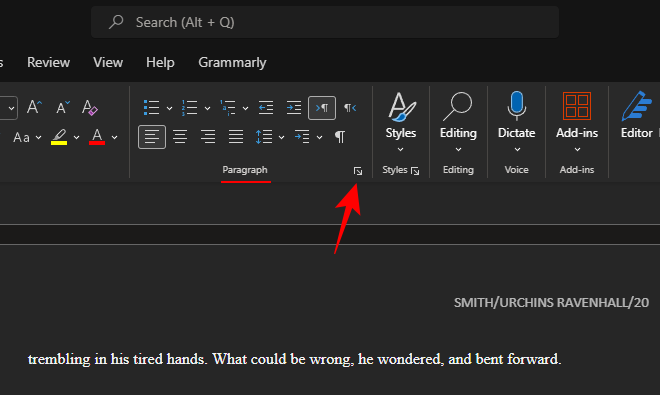Click the font size dropdown arrow

[11, 108]
